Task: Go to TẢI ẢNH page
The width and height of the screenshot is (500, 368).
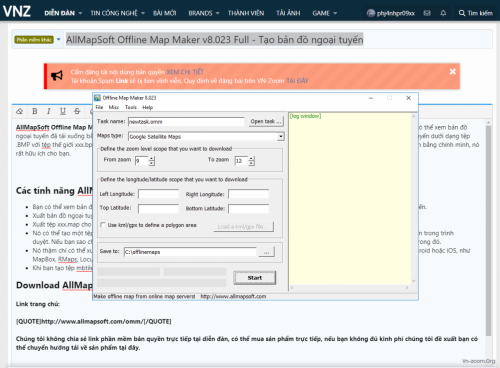Action: point(288,13)
